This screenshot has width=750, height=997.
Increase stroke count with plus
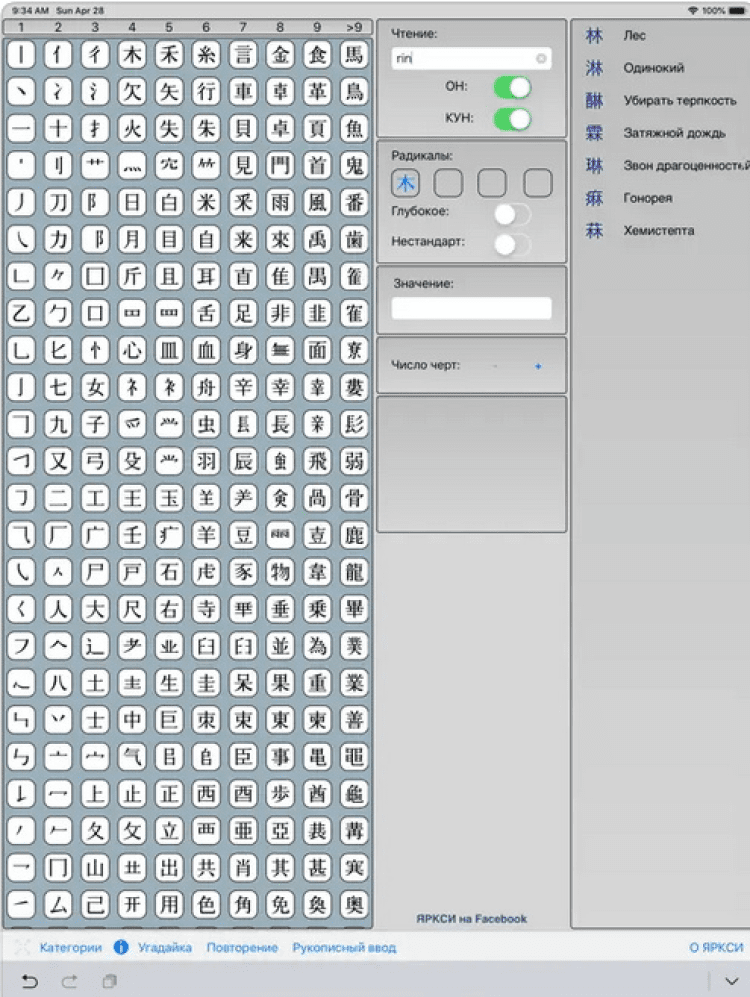coord(538,366)
